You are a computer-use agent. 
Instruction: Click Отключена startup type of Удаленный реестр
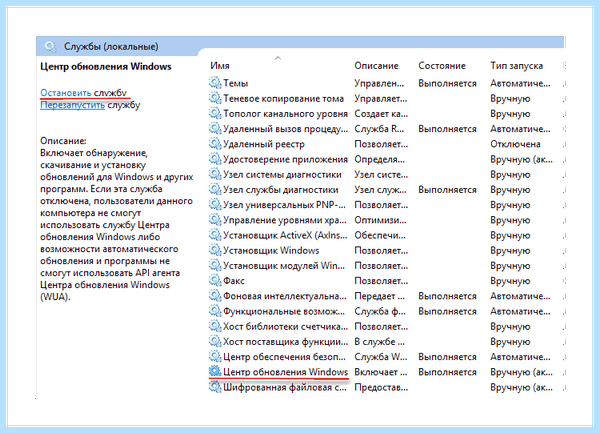515,144
